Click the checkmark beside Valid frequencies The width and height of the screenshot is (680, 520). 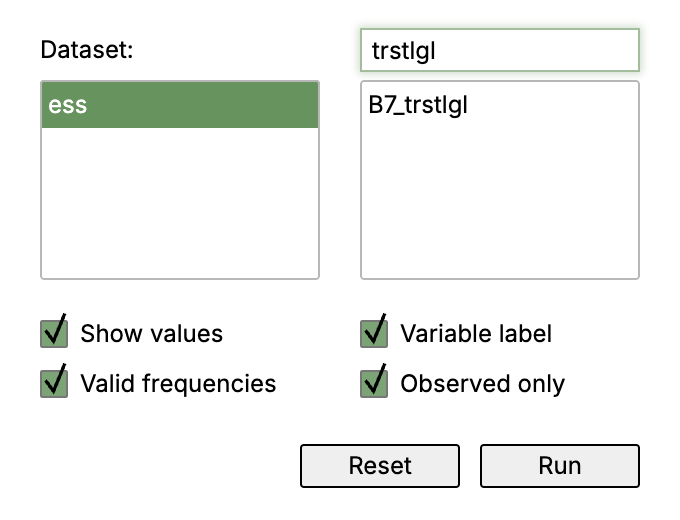pos(57,379)
